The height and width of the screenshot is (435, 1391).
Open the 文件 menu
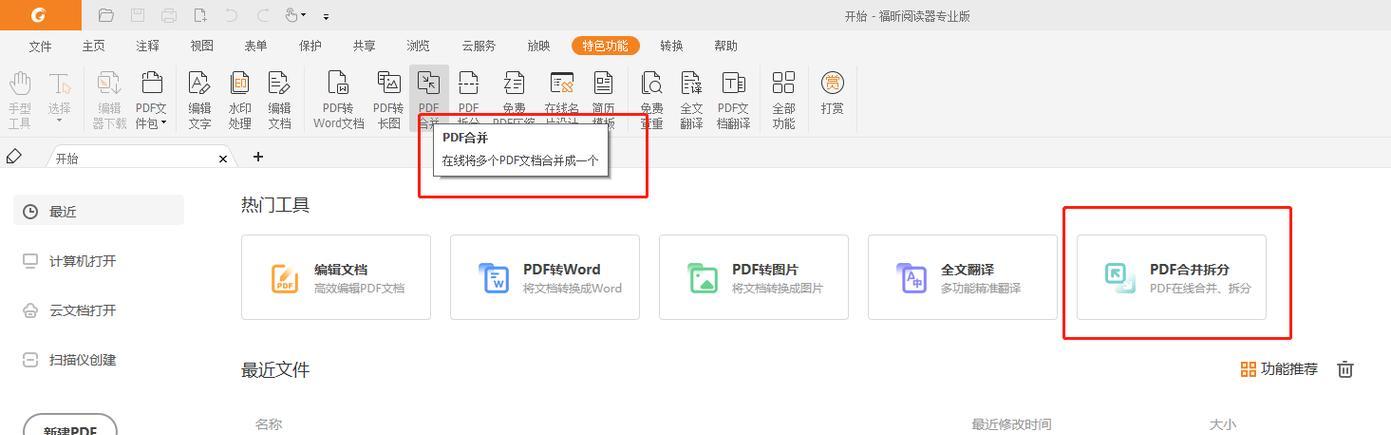(40, 46)
